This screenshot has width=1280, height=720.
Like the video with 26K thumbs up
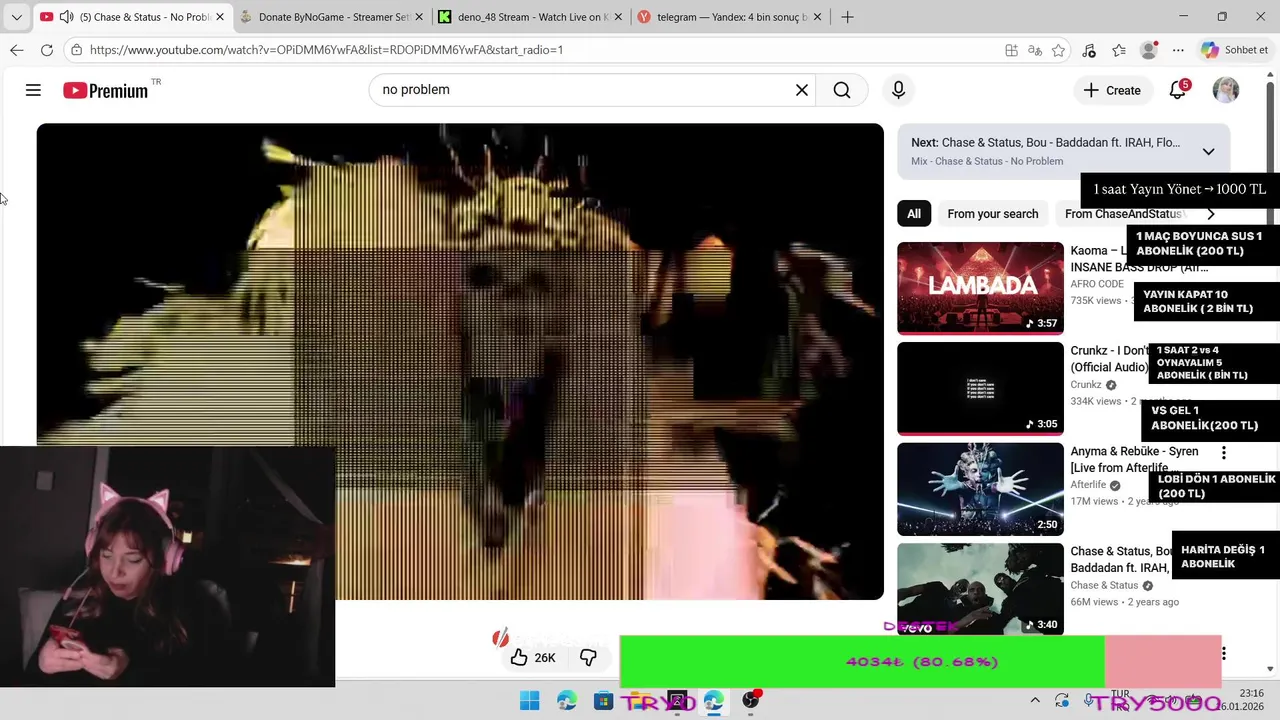coord(532,657)
